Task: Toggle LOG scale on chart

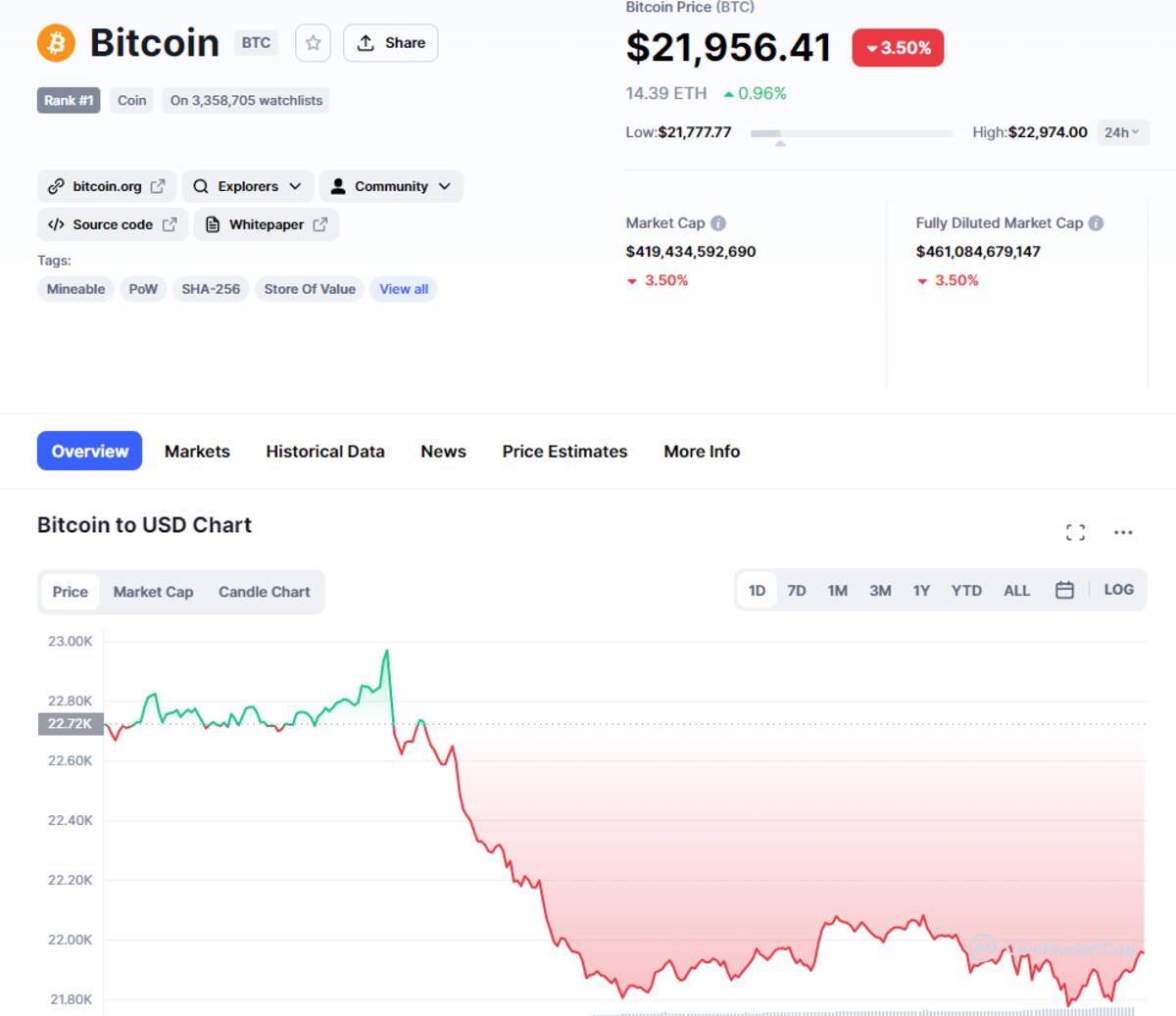Action: pos(1118,590)
